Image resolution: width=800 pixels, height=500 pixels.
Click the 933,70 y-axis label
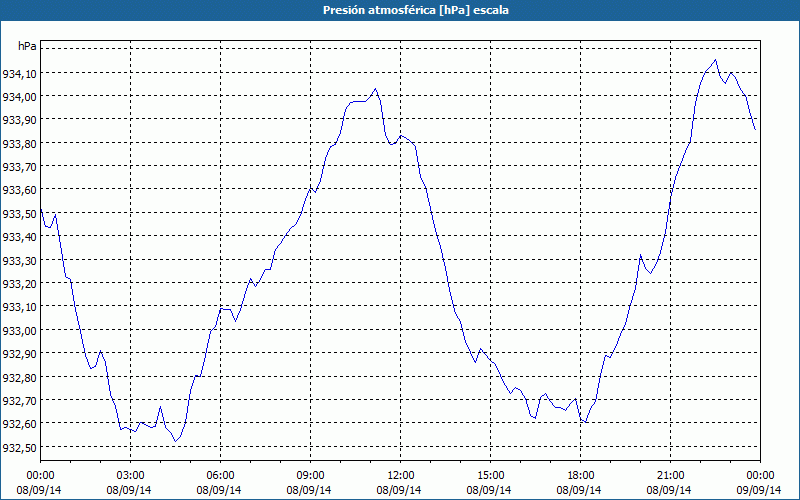point(19,167)
